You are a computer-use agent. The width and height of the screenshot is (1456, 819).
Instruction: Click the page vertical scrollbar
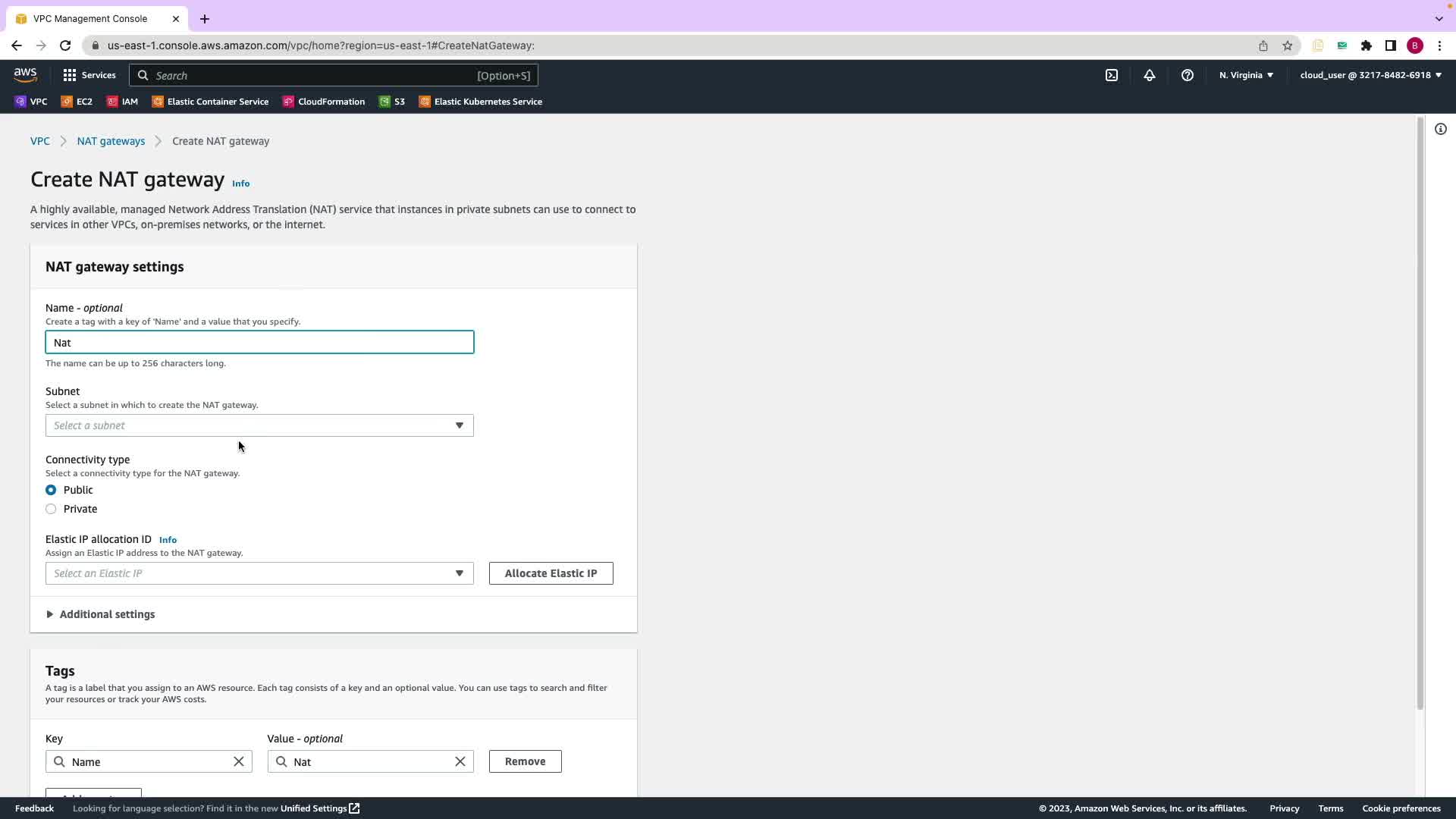(1420, 413)
